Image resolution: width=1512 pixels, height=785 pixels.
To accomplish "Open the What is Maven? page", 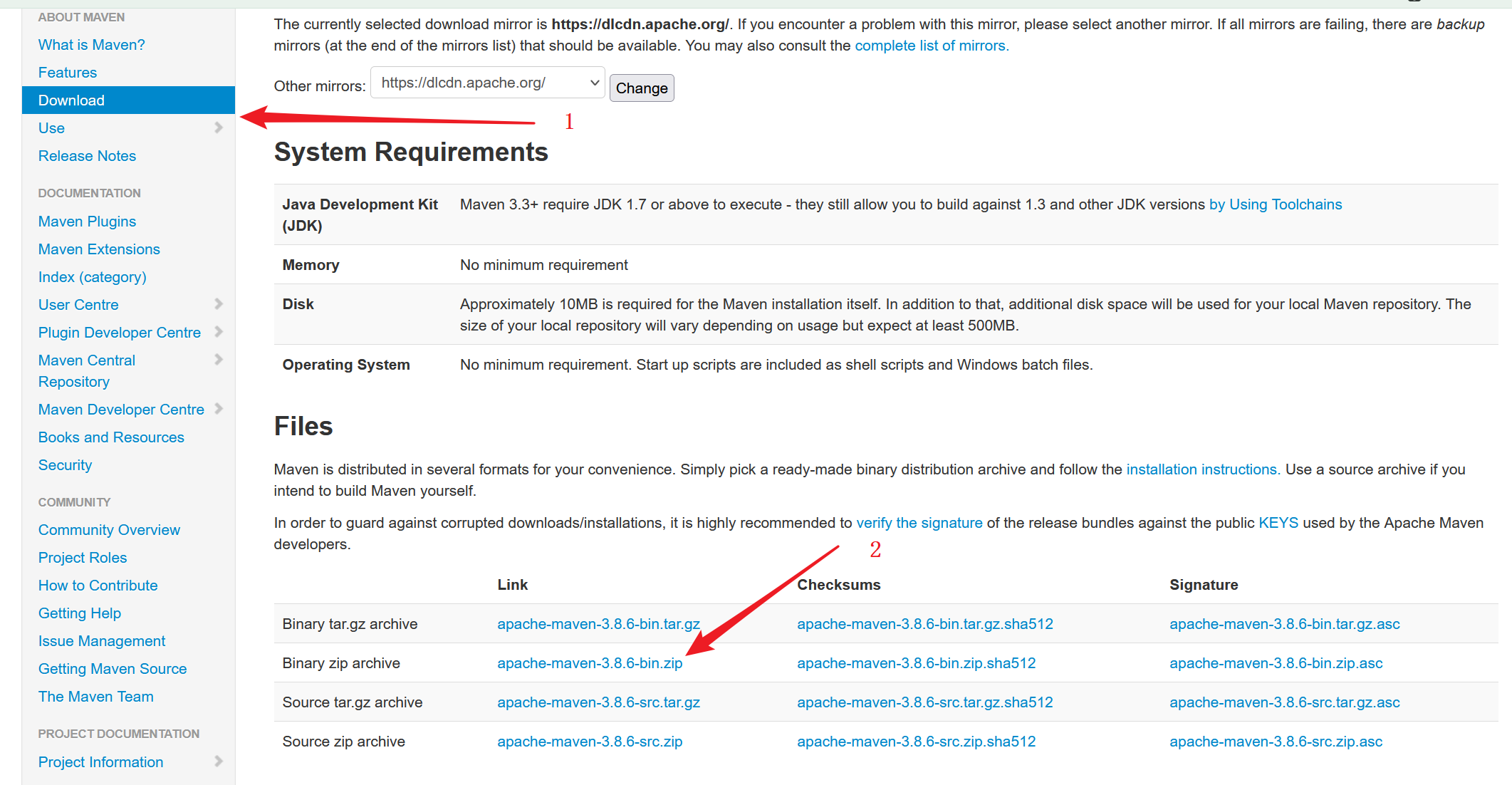I will tap(92, 45).
